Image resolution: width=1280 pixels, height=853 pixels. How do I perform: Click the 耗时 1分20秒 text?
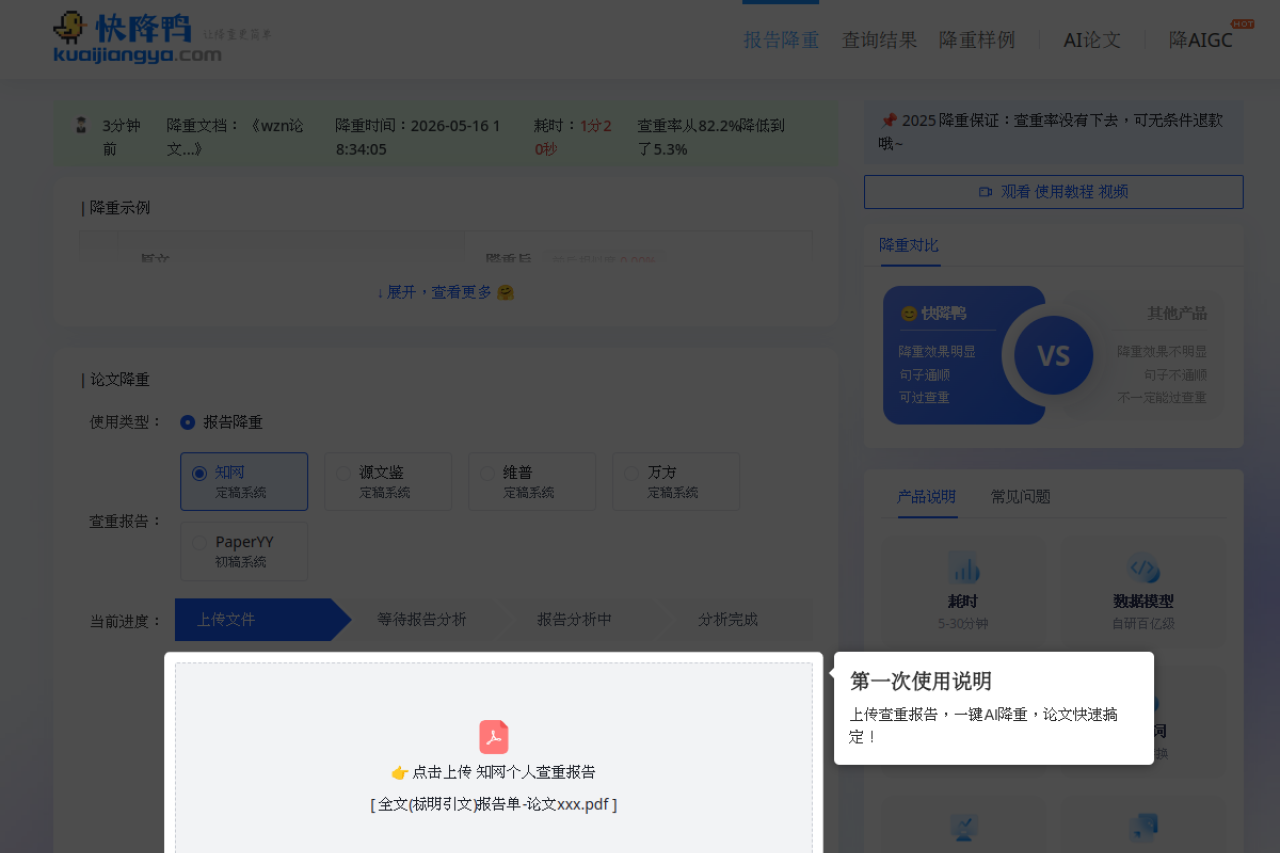click(574, 137)
